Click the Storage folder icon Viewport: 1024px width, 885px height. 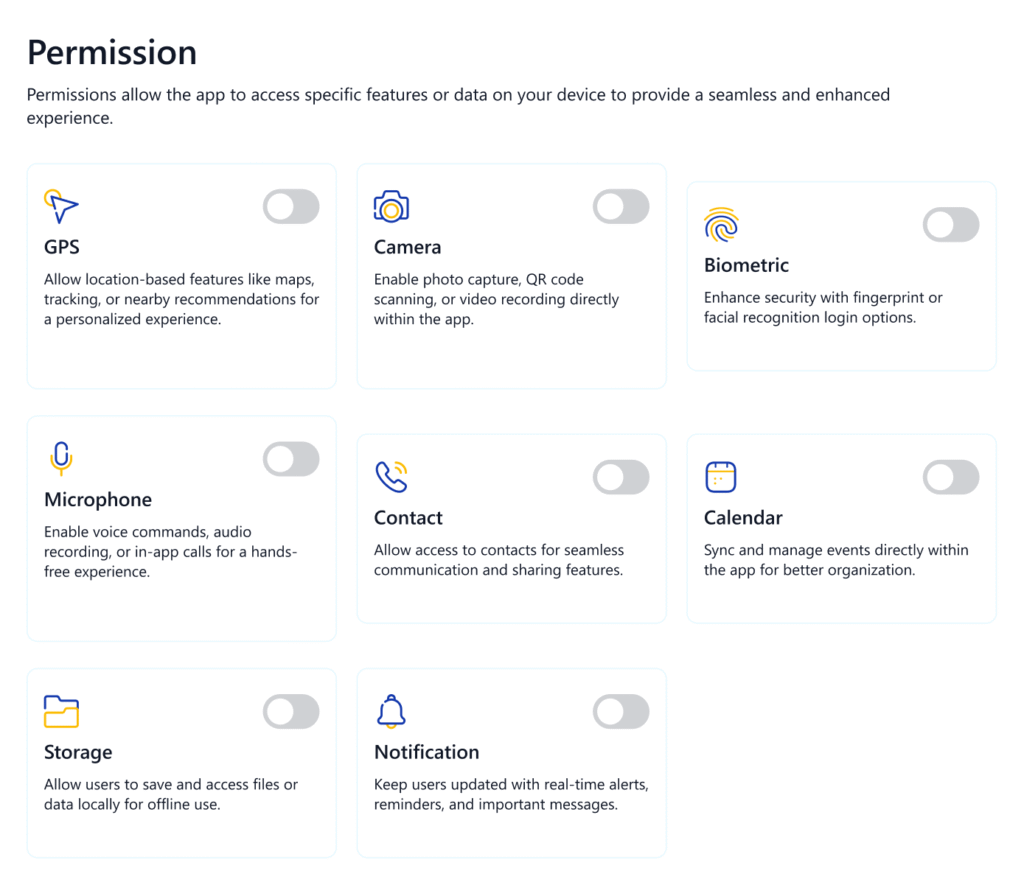pos(61,712)
